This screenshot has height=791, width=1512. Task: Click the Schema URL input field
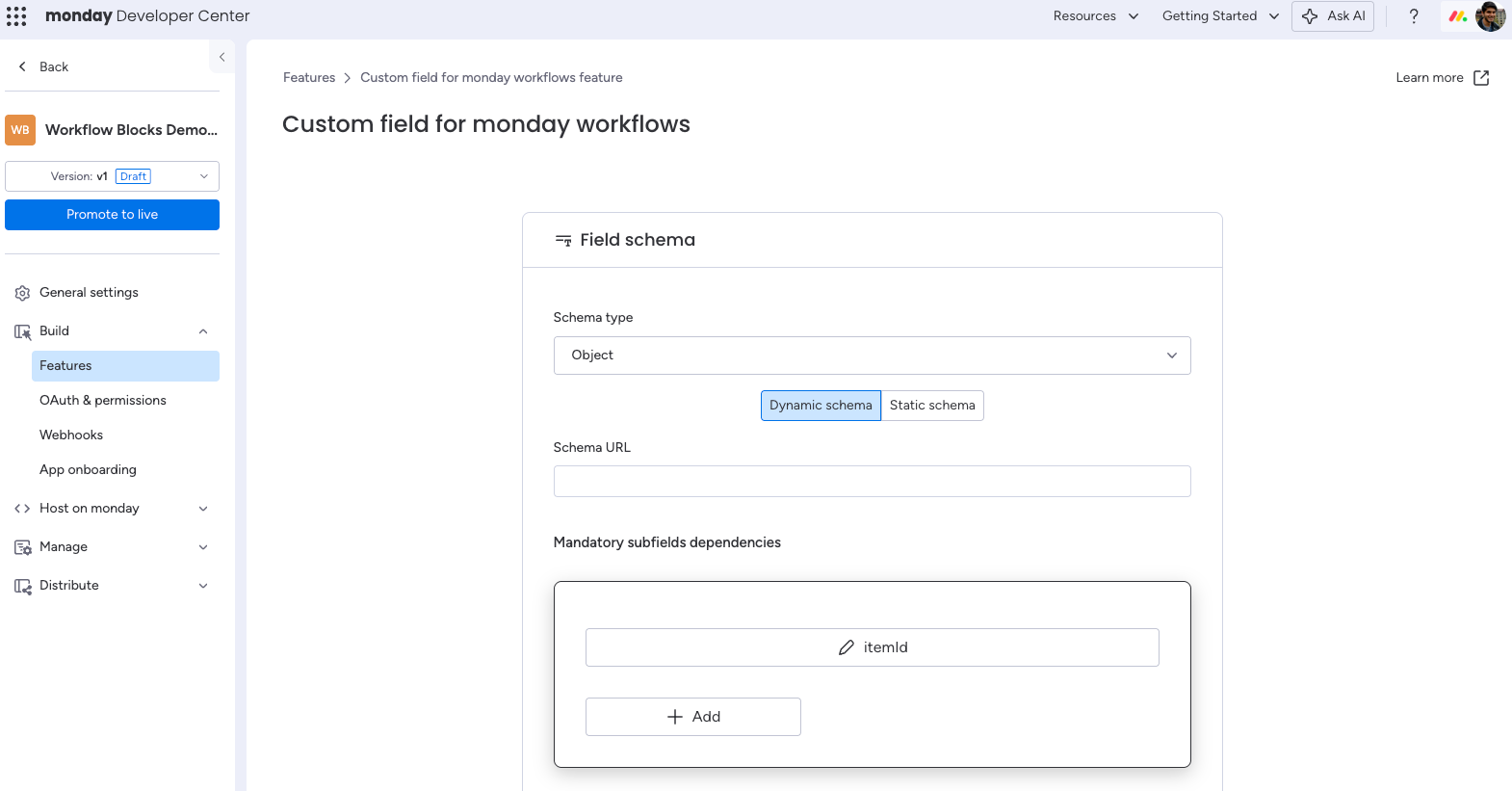[872, 482]
